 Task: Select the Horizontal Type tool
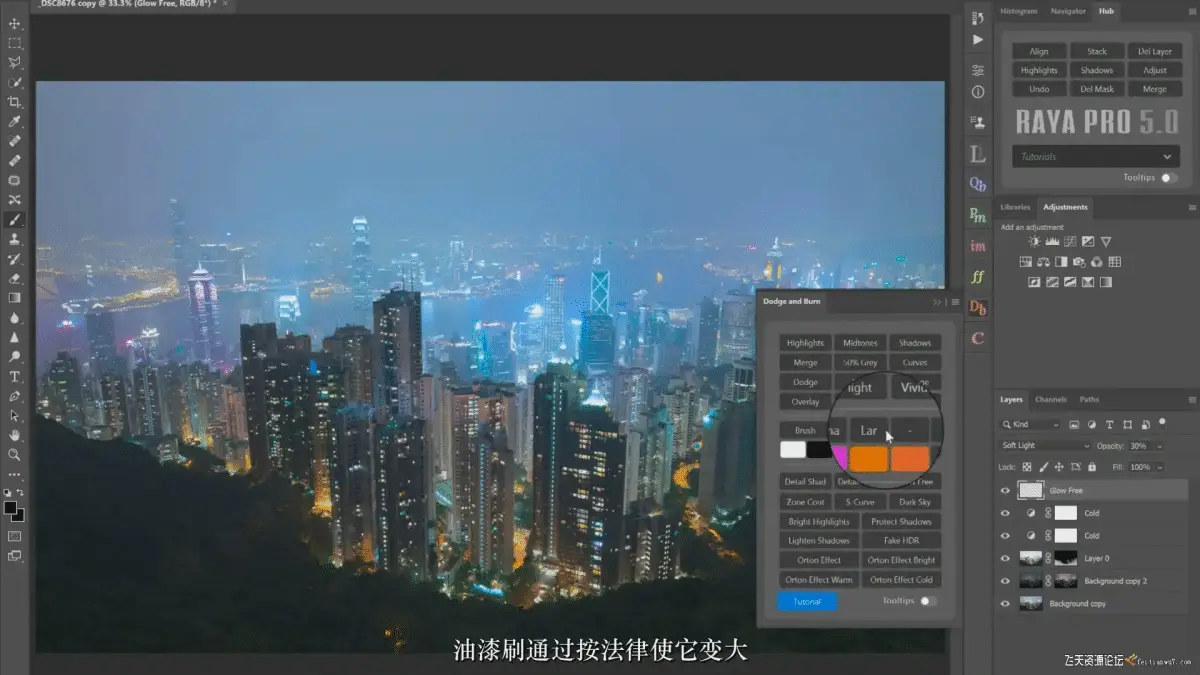(14, 376)
